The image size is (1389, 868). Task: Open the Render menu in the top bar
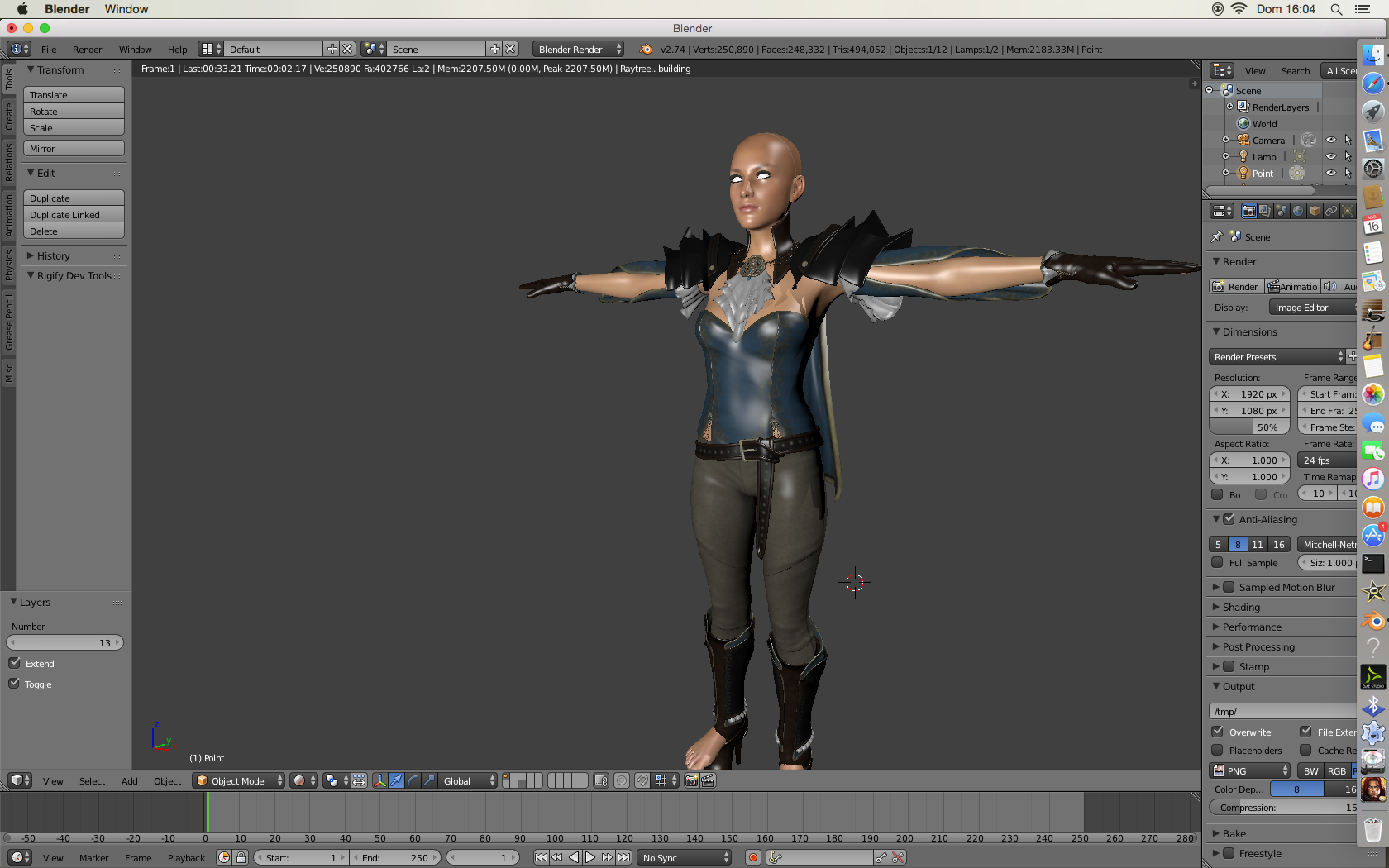coord(87,50)
